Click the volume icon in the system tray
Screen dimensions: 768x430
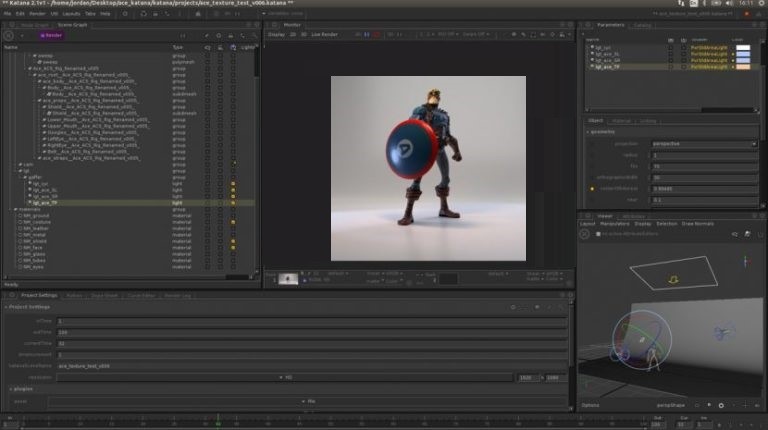(x=728, y=3)
